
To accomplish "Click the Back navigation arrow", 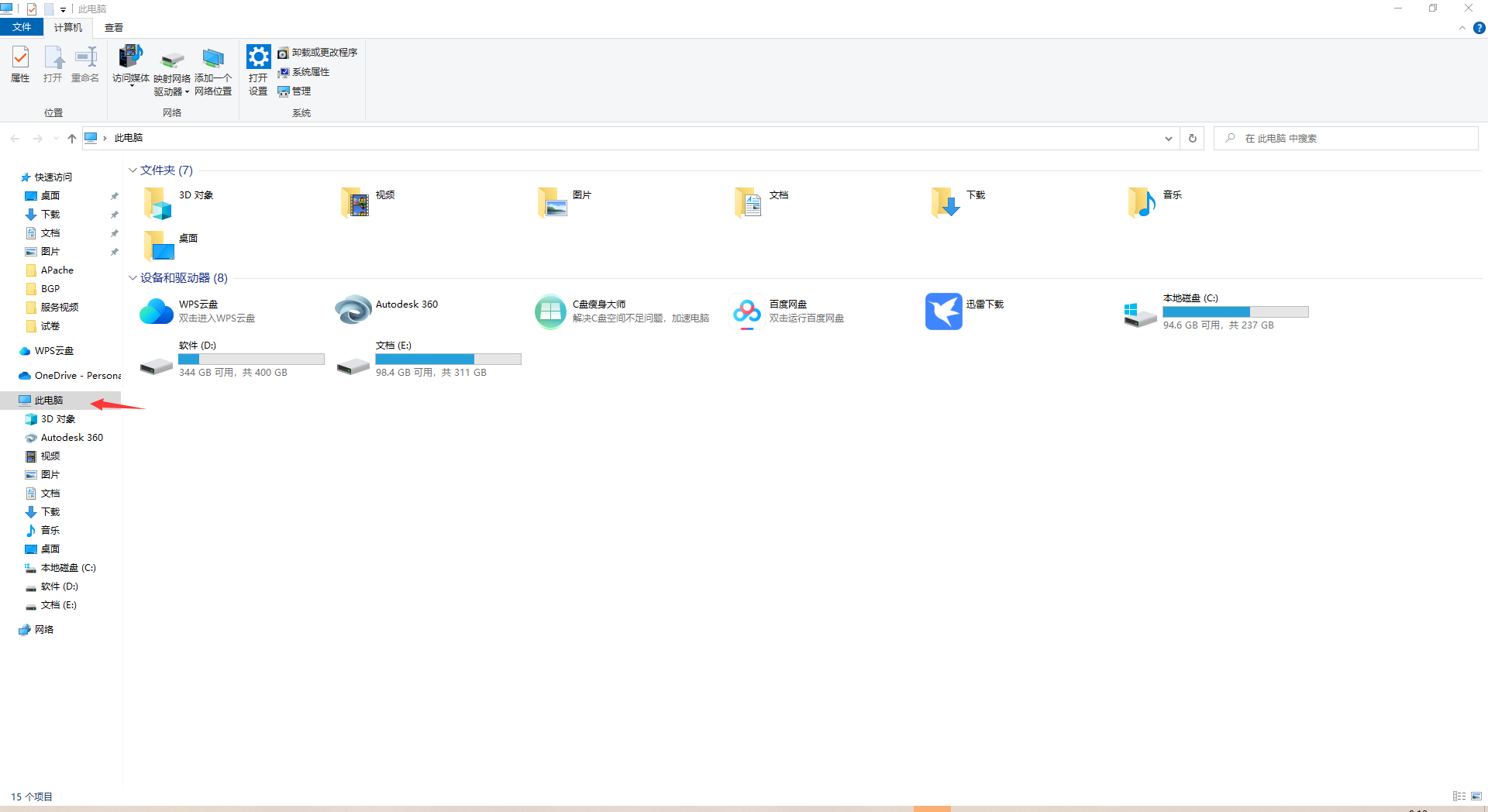I will click(x=15, y=138).
